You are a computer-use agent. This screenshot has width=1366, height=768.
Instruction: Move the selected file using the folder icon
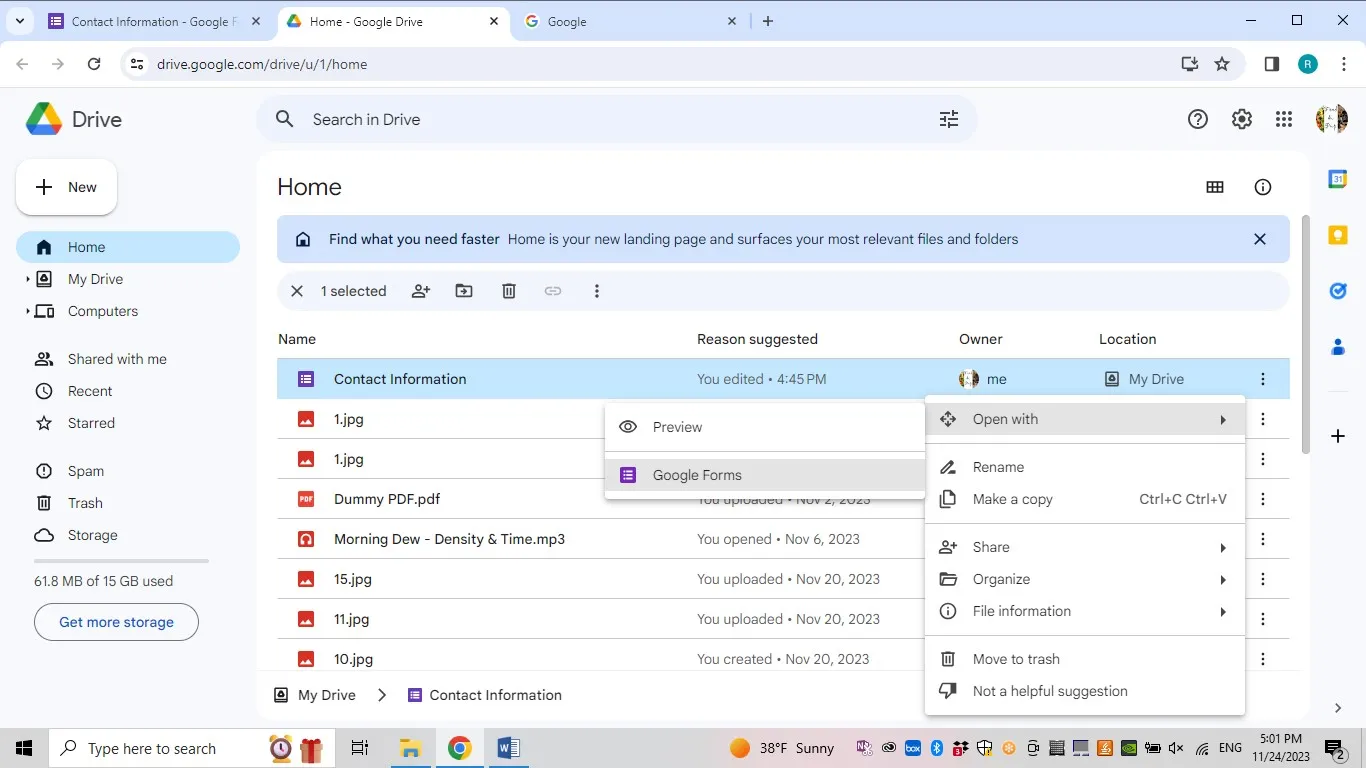coord(463,291)
